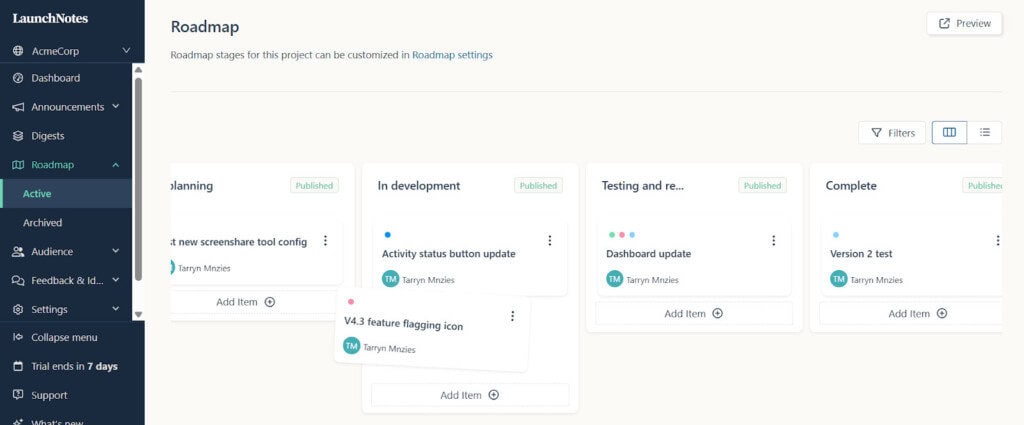This screenshot has width=1024, height=425.
Task: Expand the AcmeCorp project dropdown
Action: [x=126, y=50]
